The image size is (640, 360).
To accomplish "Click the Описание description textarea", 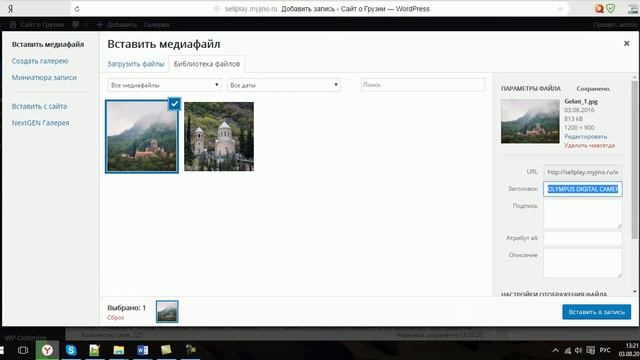I will tap(582, 263).
